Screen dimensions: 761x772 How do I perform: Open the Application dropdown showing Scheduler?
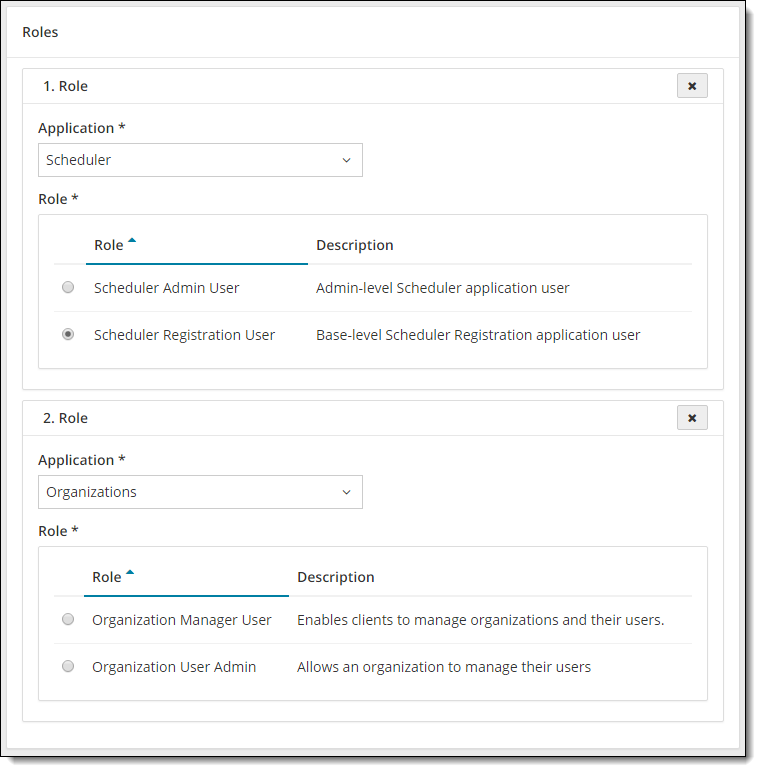pos(200,160)
